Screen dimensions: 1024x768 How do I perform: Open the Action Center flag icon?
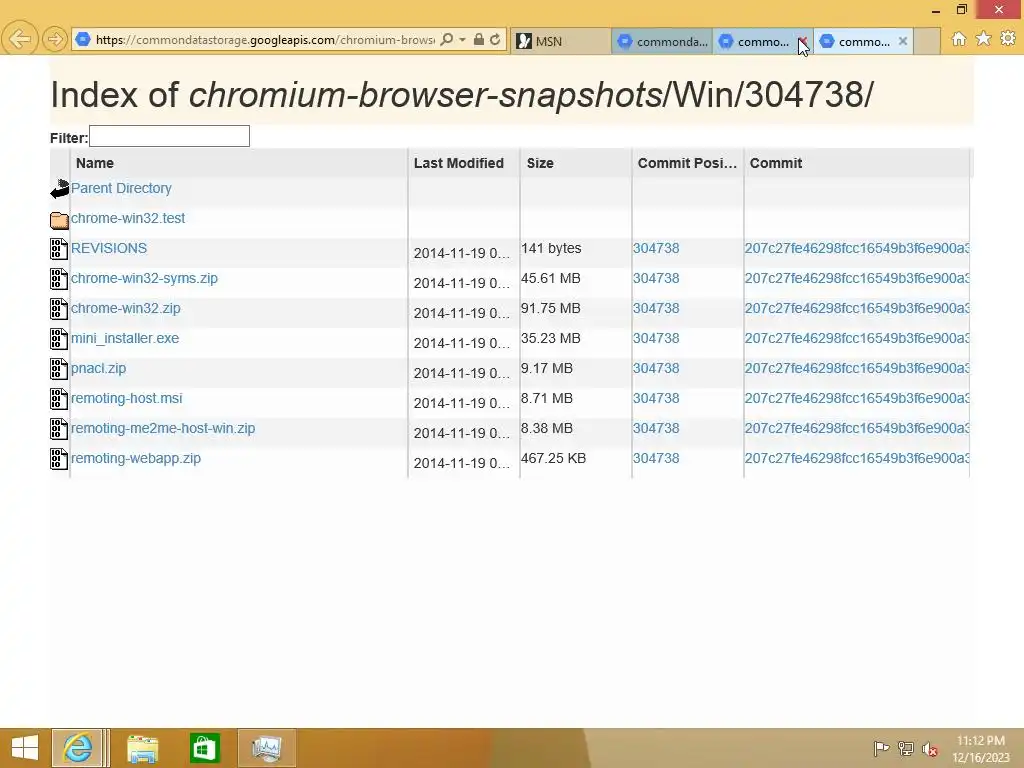coord(881,748)
